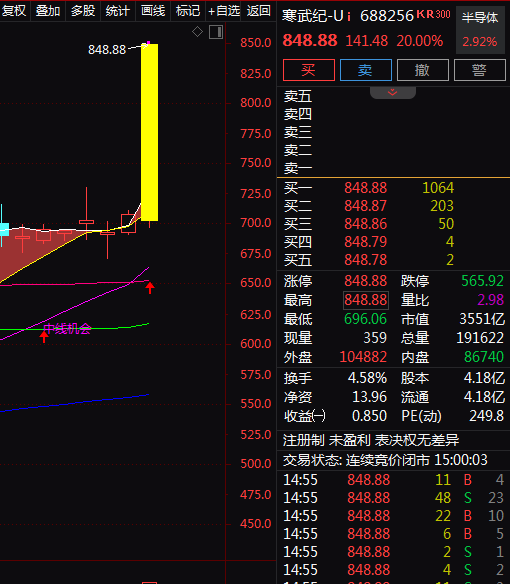The height and width of the screenshot is (584, 510).
Task: Click 返回 to go back
Action: click(258, 10)
